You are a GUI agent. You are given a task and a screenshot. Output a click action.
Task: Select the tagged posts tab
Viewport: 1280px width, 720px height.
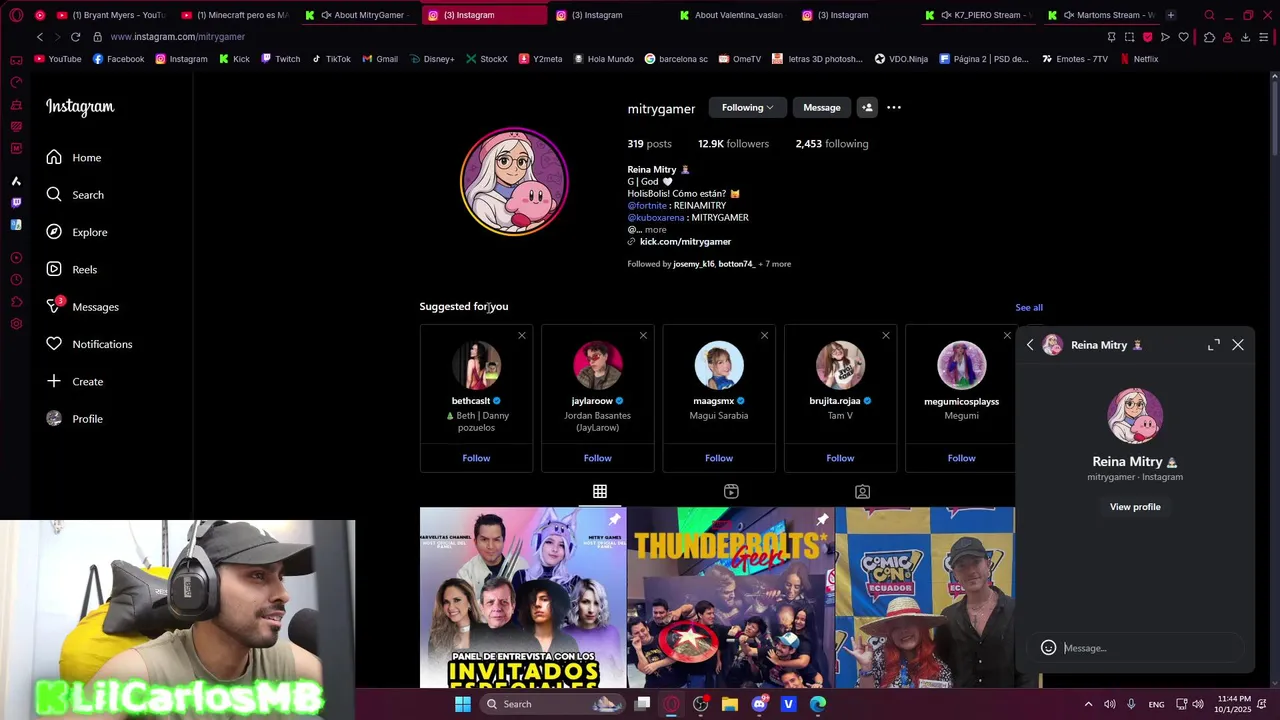[x=862, y=491]
